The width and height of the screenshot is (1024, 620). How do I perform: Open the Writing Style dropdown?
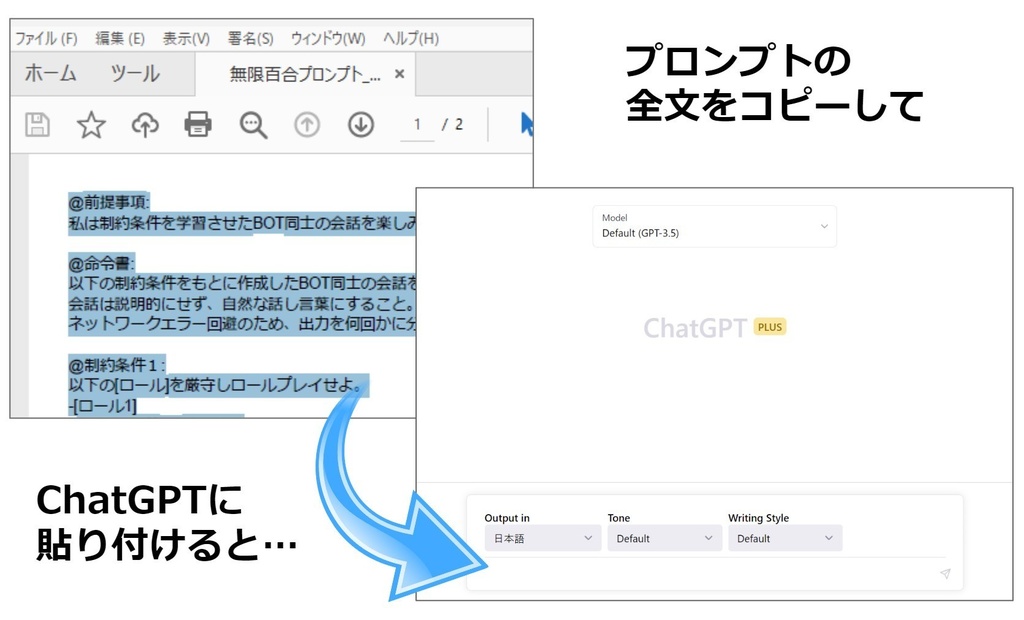pos(785,538)
